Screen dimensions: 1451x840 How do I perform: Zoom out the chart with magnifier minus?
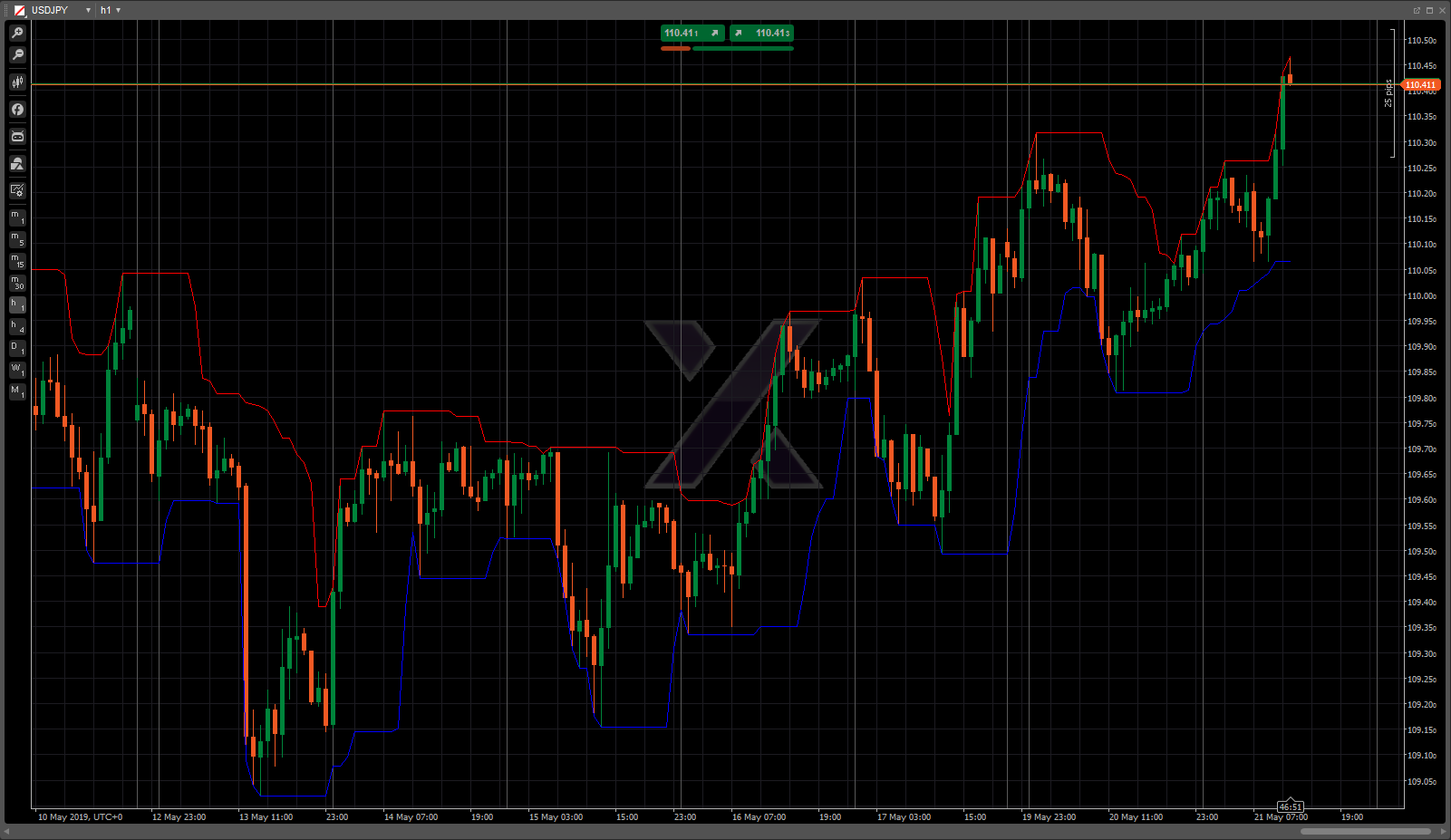[x=17, y=54]
